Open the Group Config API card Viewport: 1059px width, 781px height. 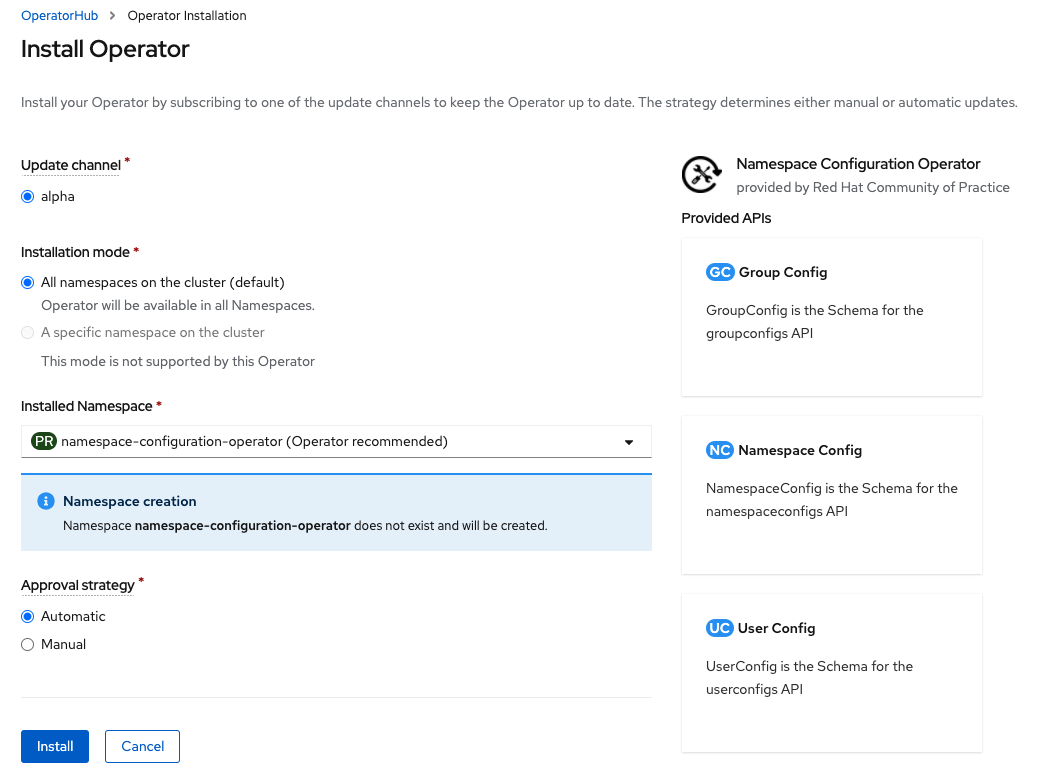[x=831, y=316]
